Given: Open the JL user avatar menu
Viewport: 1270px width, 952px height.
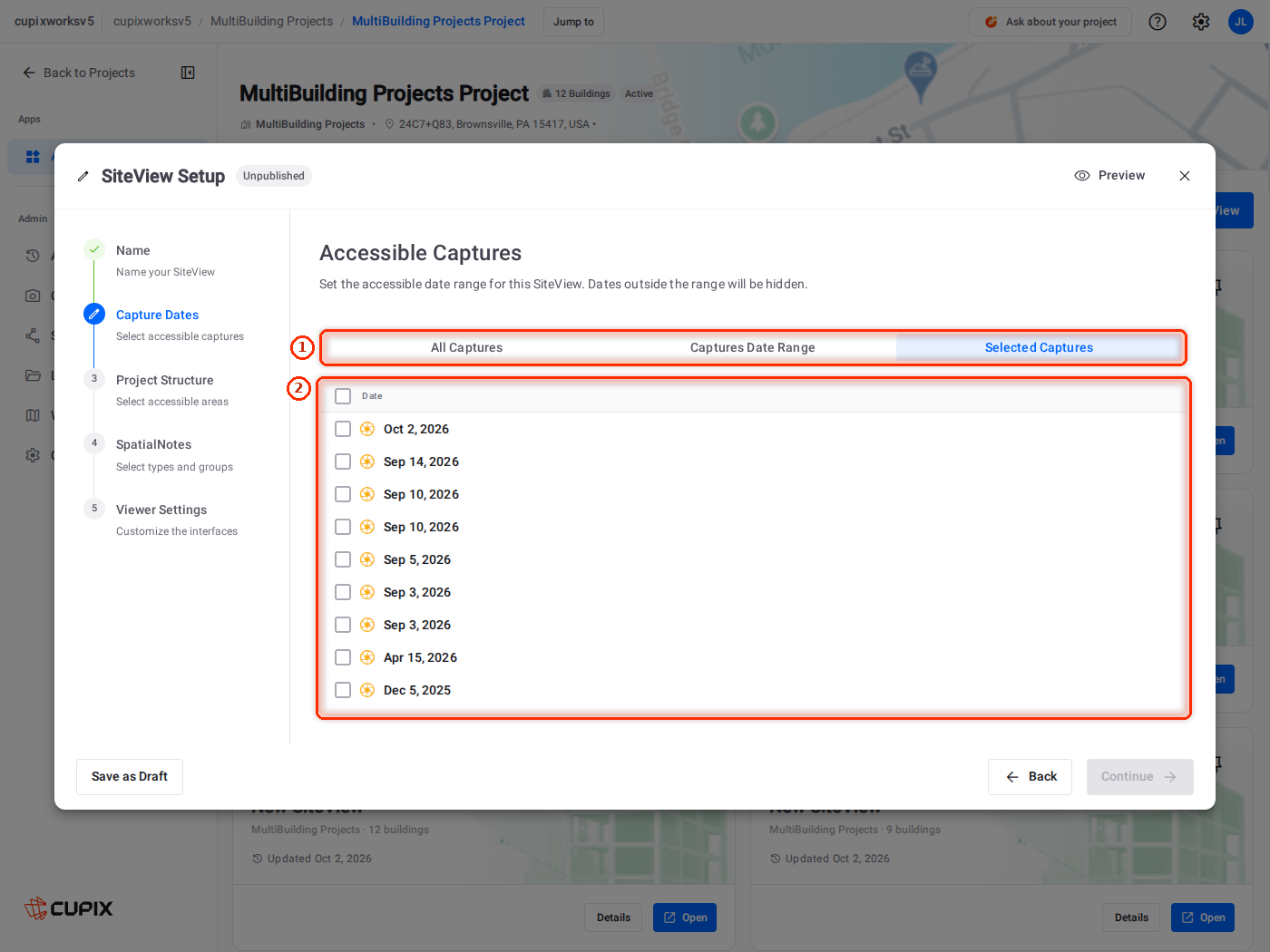Looking at the screenshot, I should click(1241, 22).
